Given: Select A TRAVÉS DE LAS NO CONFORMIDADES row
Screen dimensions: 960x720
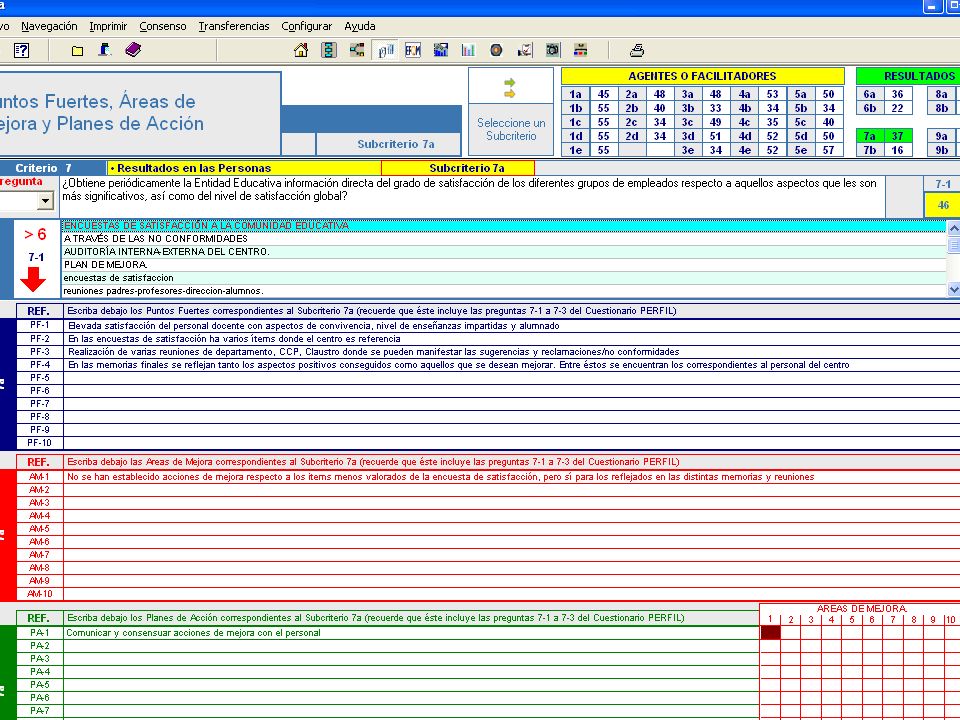Looking at the screenshot, I should coord(503,239).
